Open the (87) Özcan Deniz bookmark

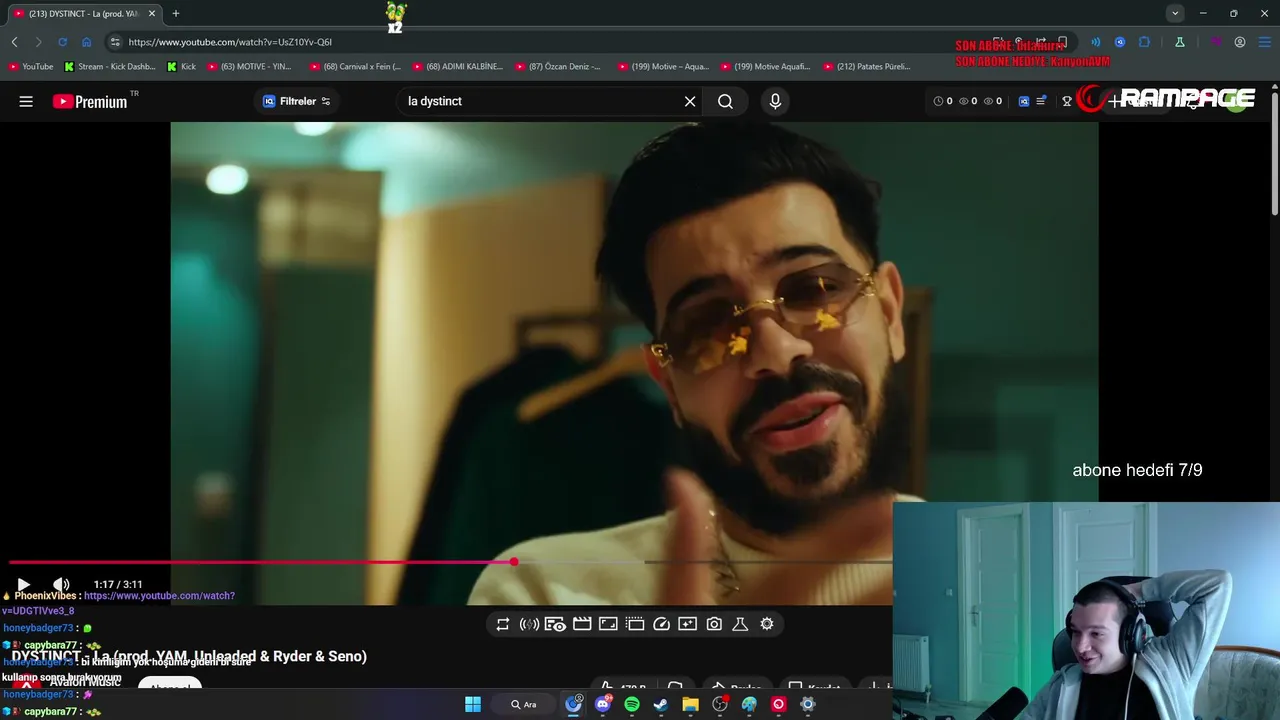tap(559, 67)
